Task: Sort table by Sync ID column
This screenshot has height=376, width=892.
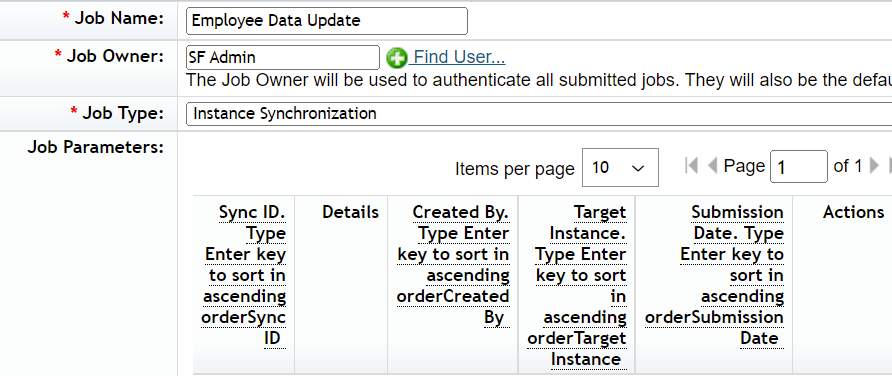Action: coord(244,275)
